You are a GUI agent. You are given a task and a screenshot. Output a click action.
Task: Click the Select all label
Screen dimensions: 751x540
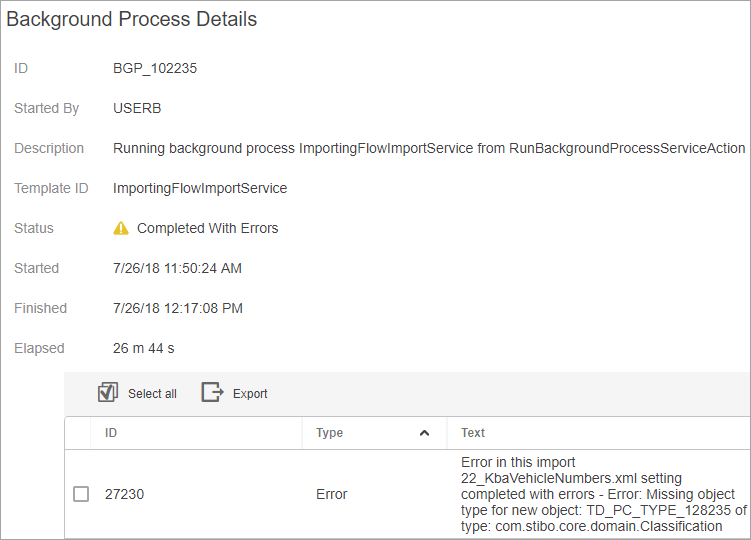tap(152, 393)
